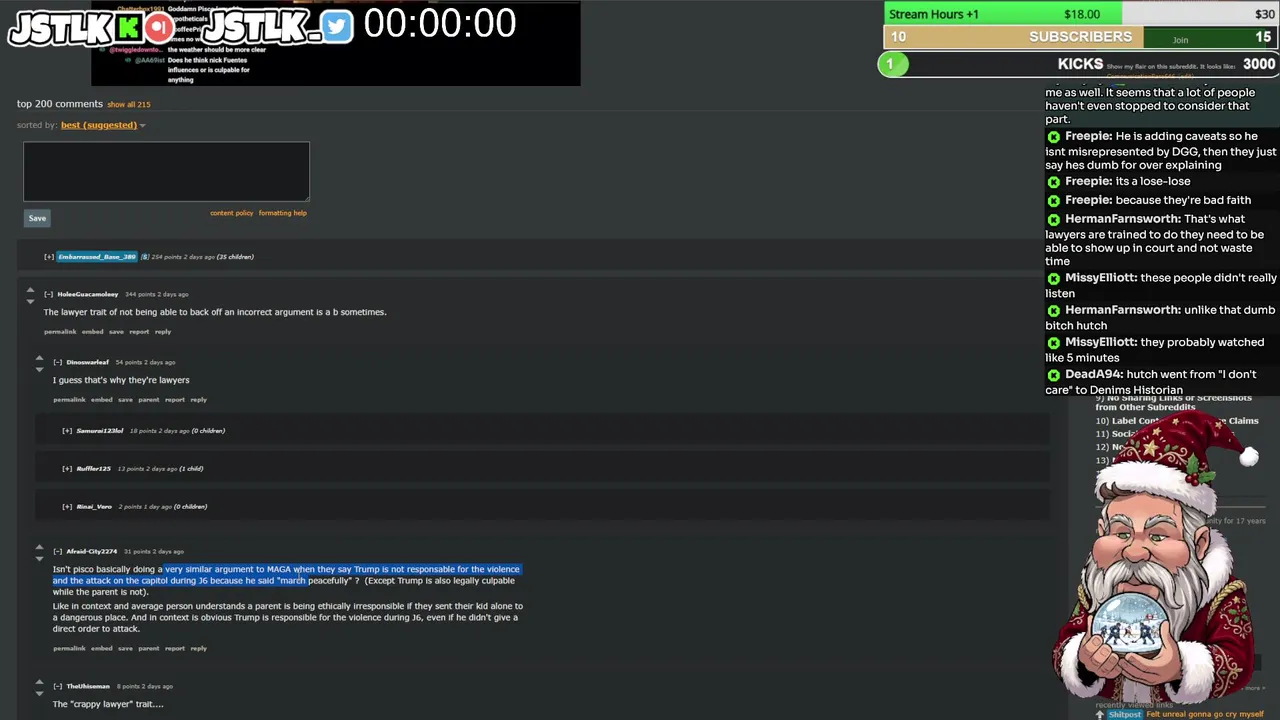
Task: Open the content policy link
Action: pyautogui.click(x=231, y=213)
